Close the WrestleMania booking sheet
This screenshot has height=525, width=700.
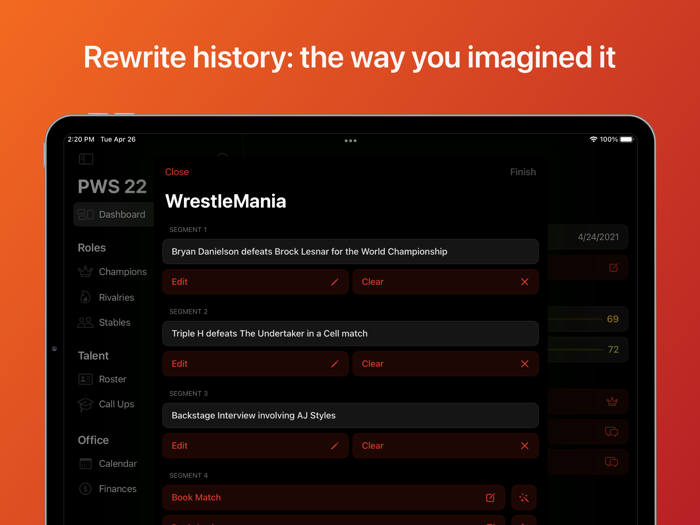point(177,172)
